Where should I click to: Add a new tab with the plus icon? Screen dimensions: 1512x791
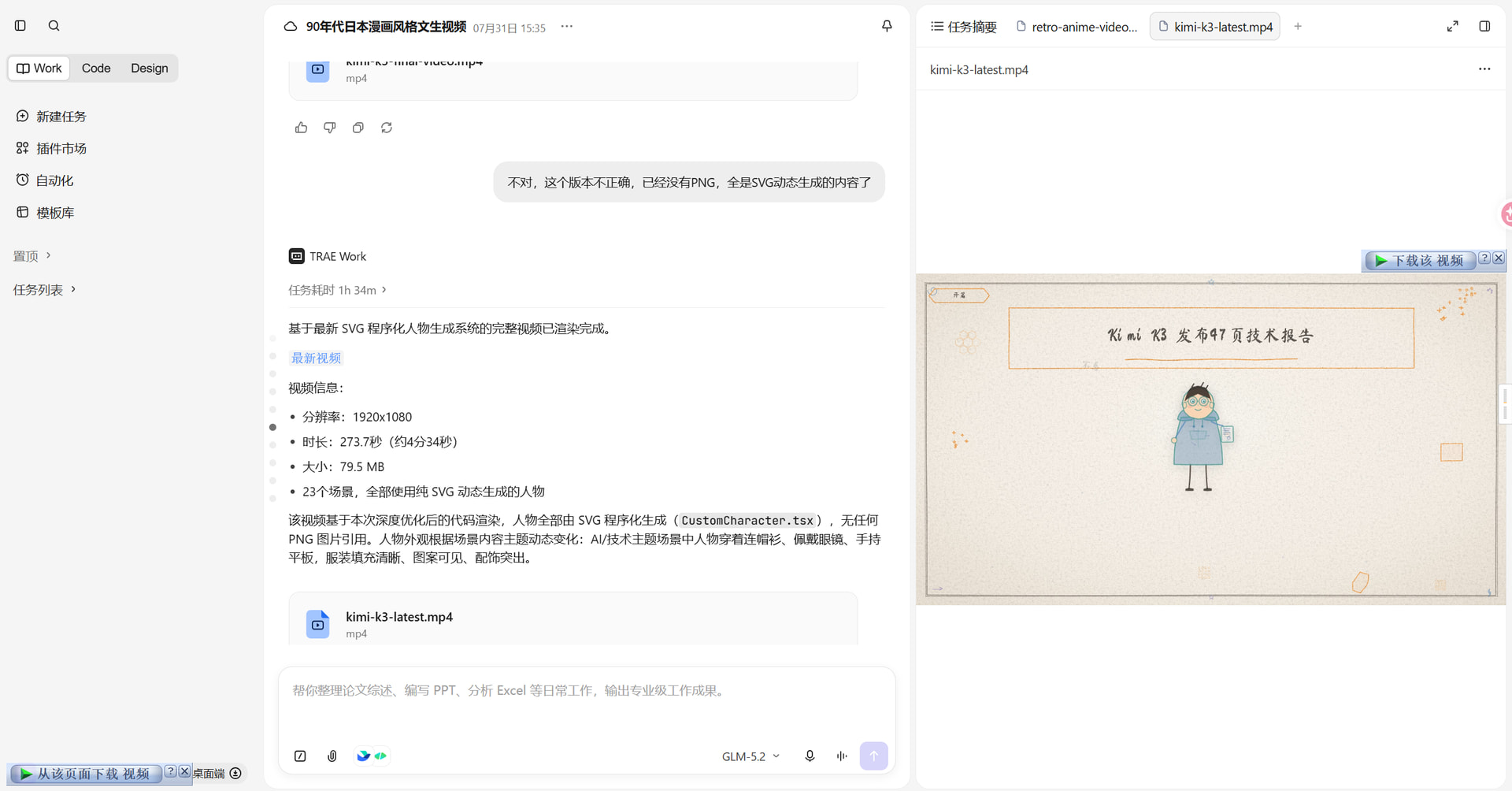(1298, 27)
